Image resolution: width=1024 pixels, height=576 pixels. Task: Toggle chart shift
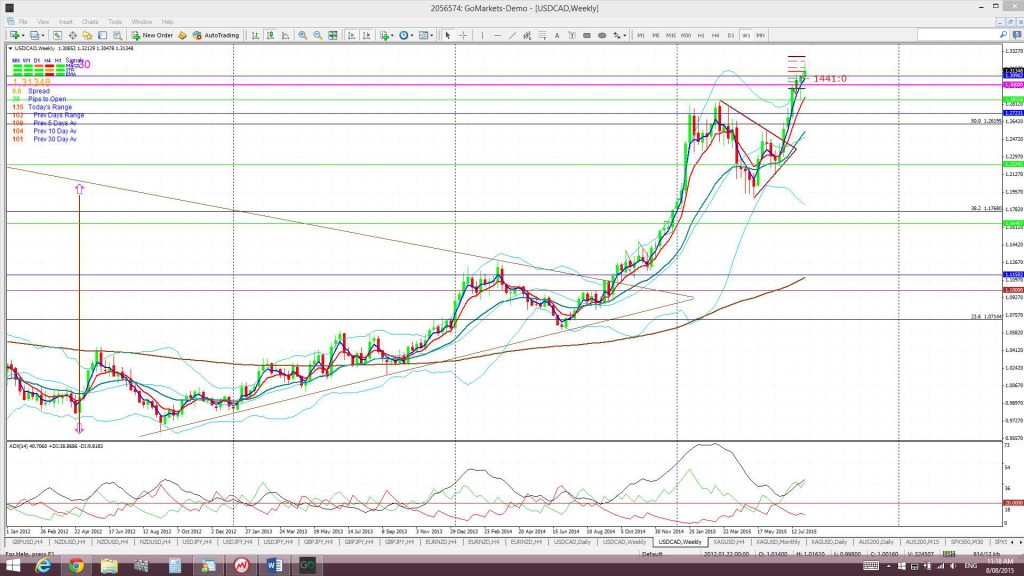366,35
